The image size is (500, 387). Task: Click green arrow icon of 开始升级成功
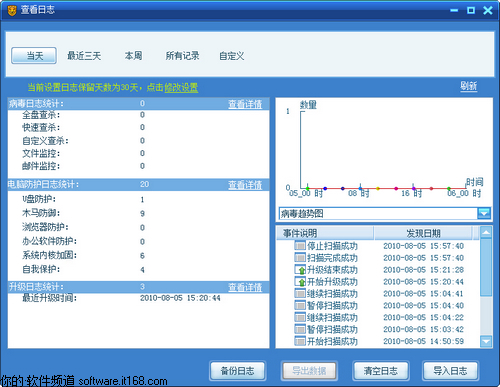point(300,282)
